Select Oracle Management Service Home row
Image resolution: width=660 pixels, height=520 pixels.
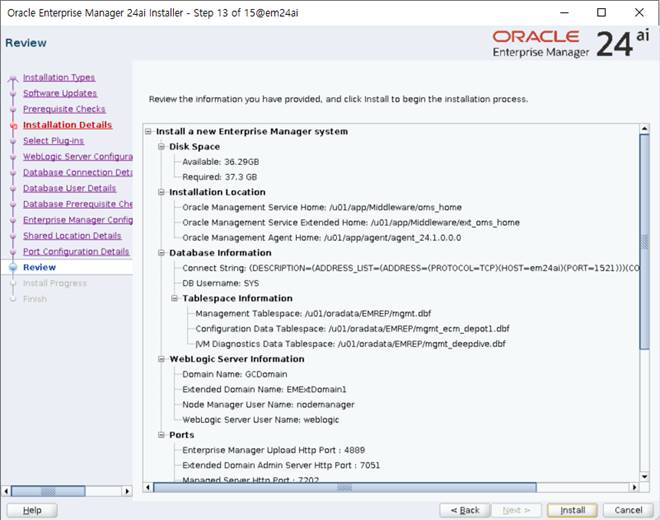click(322, 207)
